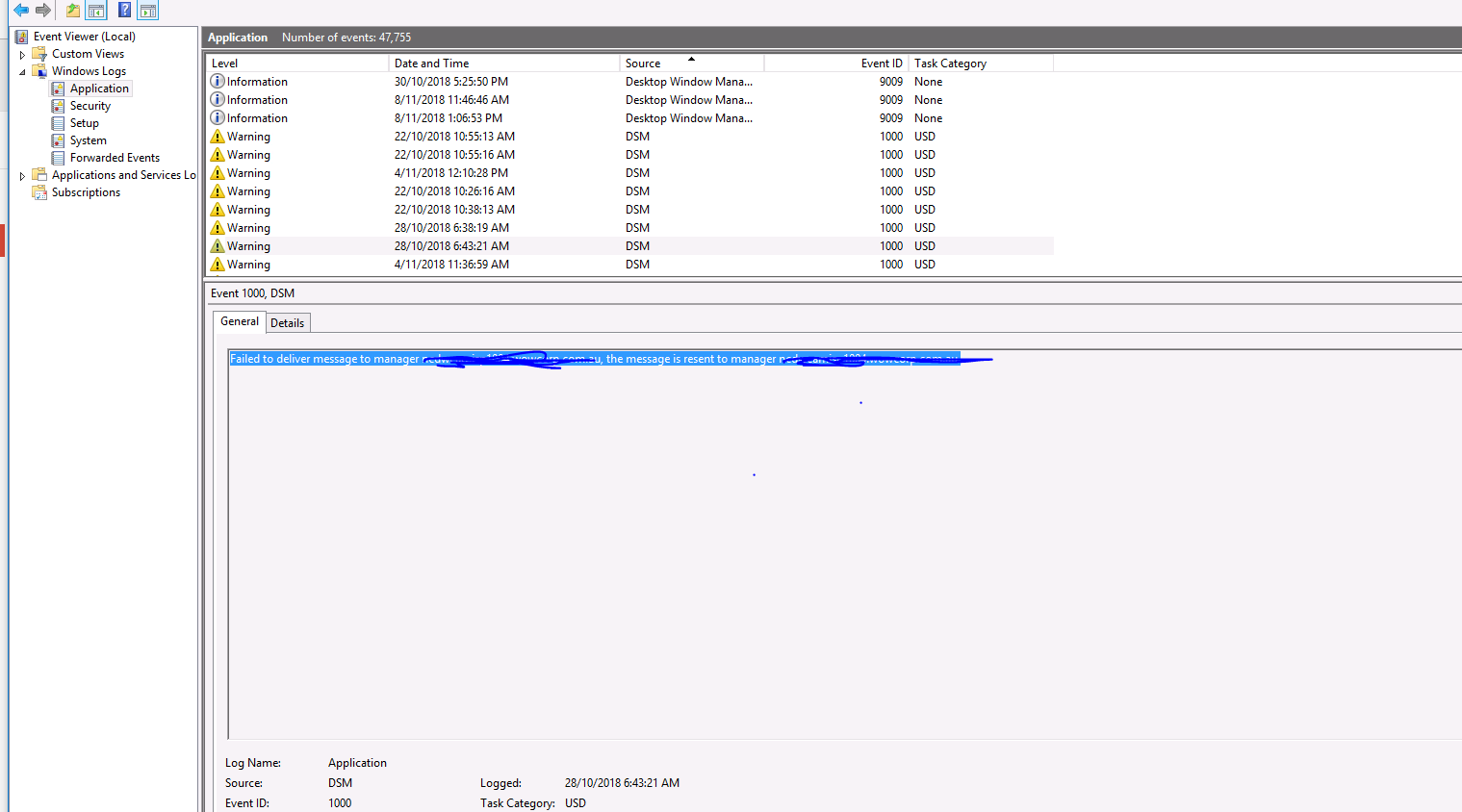Toggle the Show/Hide Action Pane icon
Screen dimensions: 1462x812
148,10
